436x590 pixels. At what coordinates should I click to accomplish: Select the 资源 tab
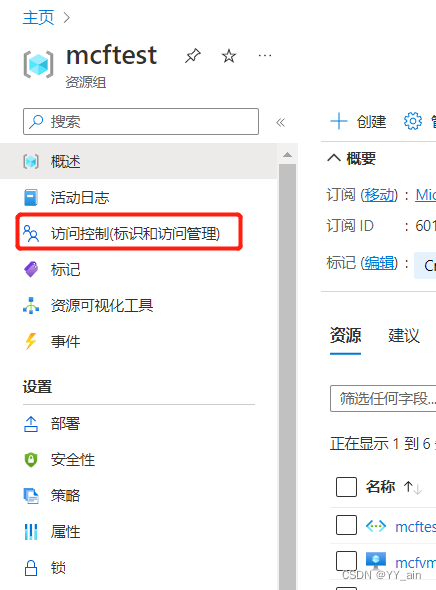[x=345, y=336]
